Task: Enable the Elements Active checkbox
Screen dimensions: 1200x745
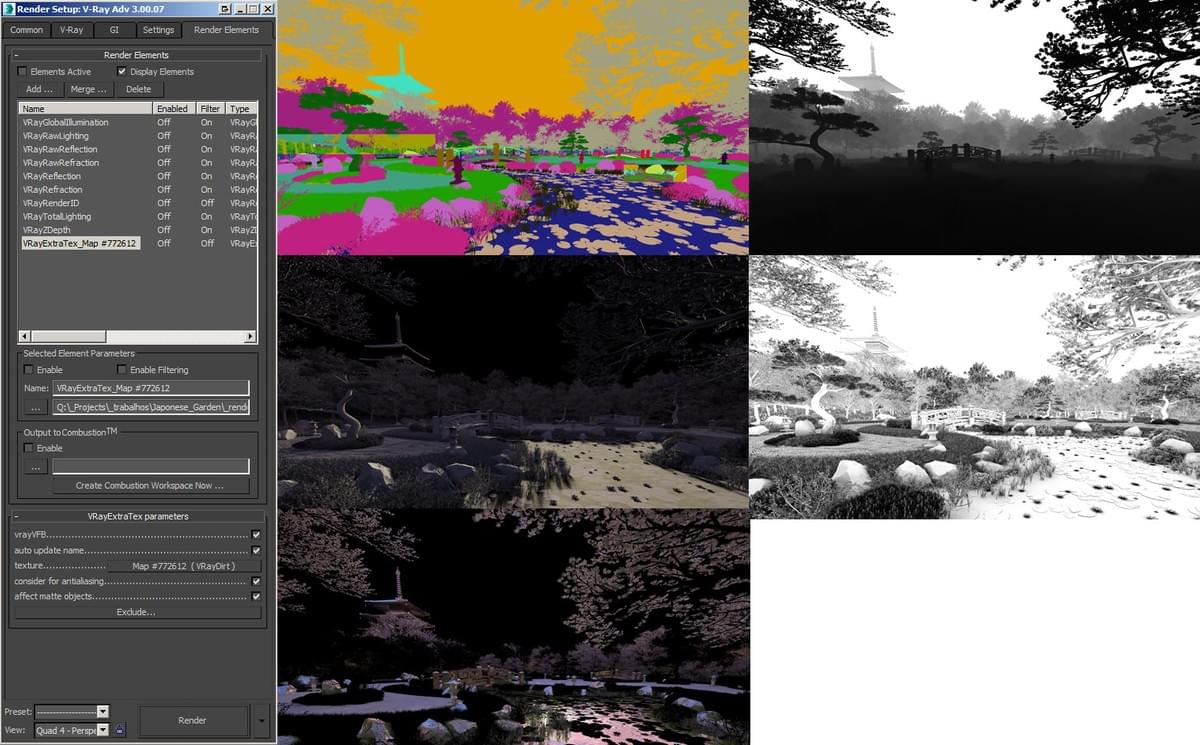Action: click(22, 71)
